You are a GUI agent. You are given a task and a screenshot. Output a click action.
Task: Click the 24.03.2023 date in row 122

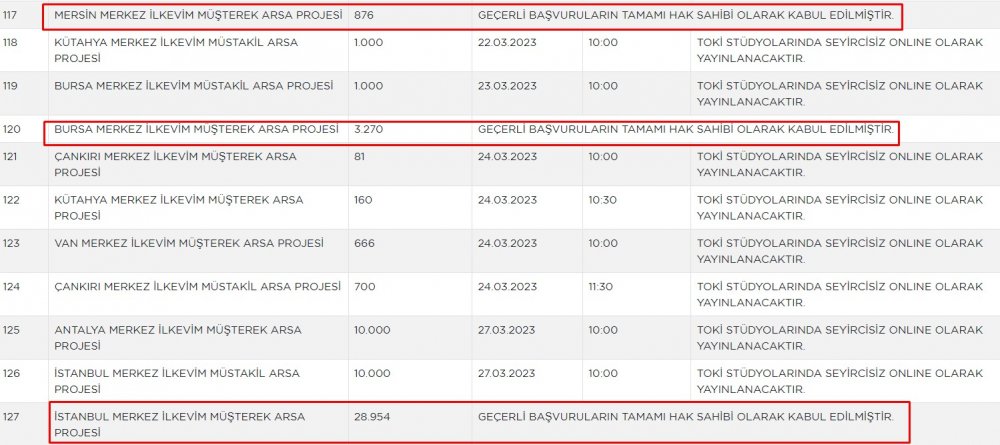pyautogui.click(x=507, y=200)
